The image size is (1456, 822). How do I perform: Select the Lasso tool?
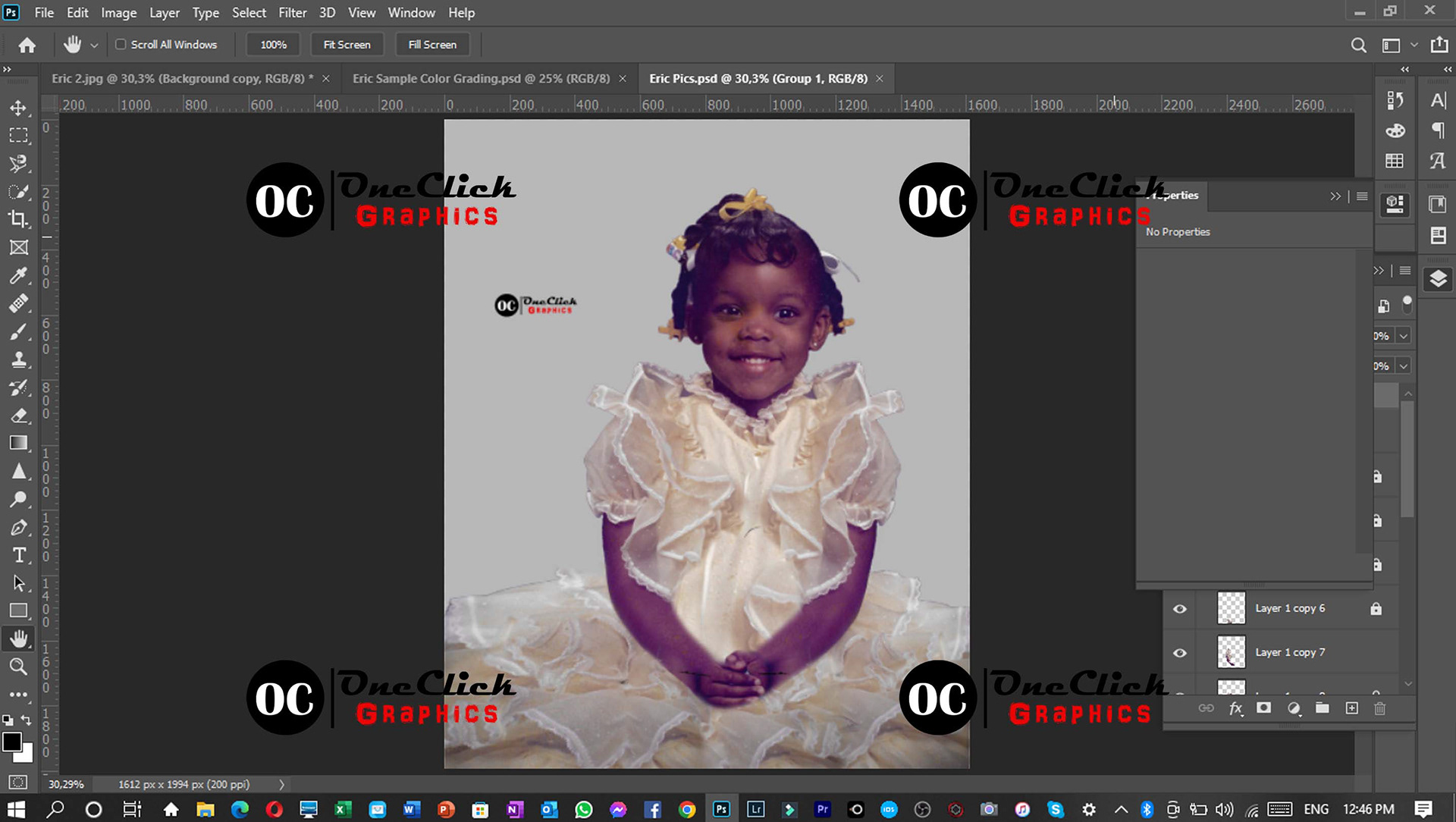point(18,163)
